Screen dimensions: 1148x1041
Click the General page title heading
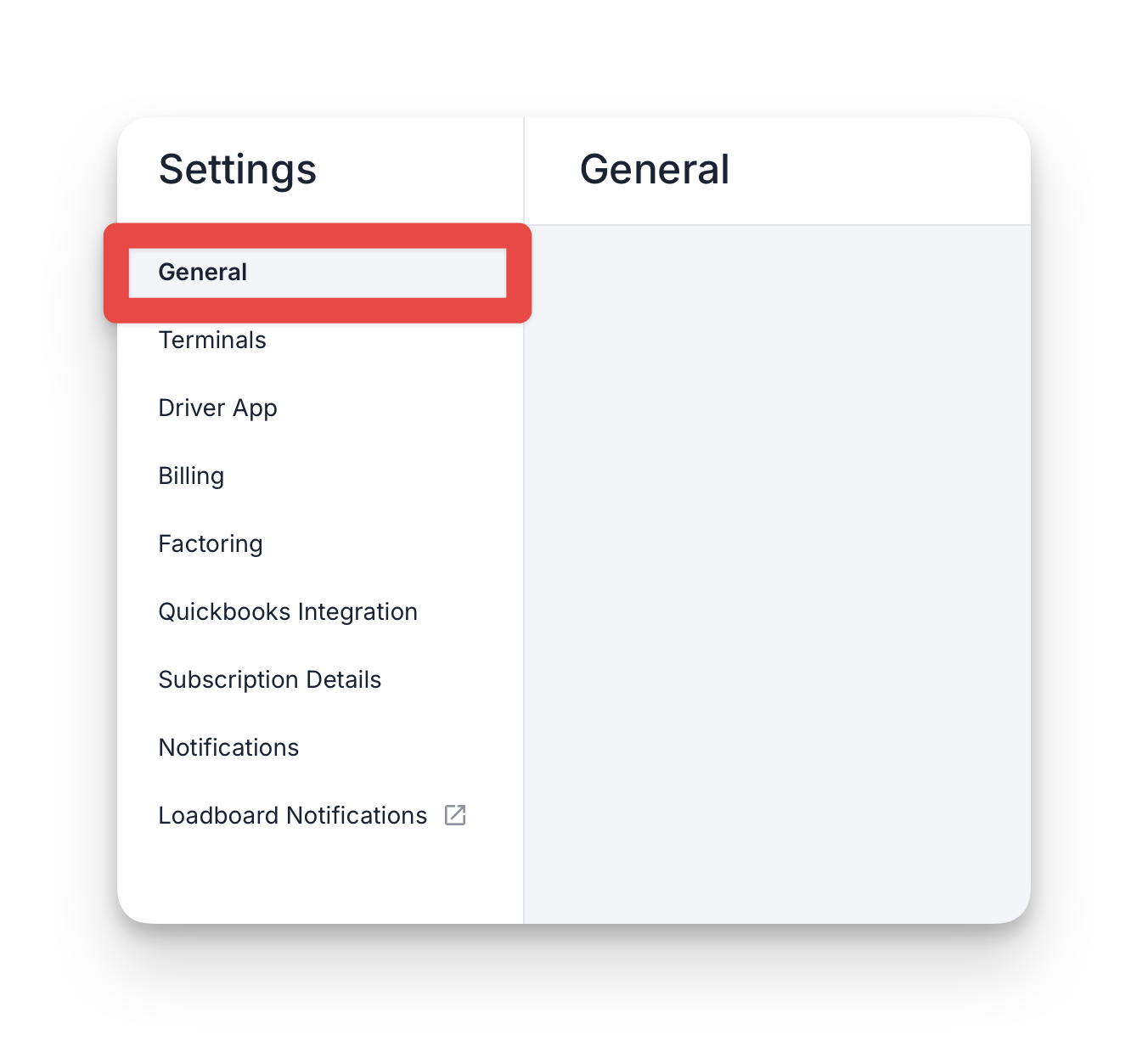point(655,169)
